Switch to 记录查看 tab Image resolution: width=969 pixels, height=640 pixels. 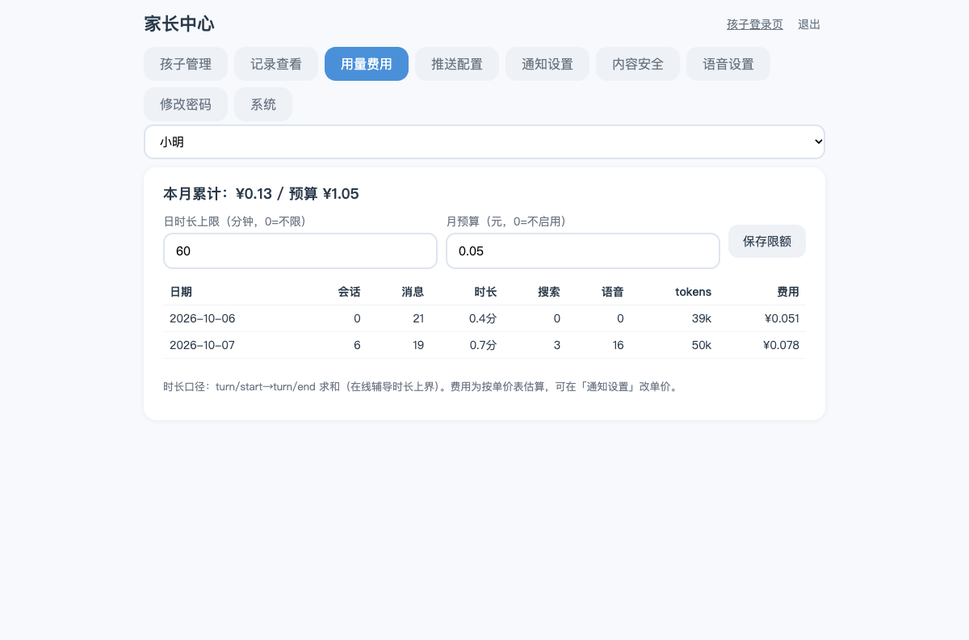(x=276, y=64)
